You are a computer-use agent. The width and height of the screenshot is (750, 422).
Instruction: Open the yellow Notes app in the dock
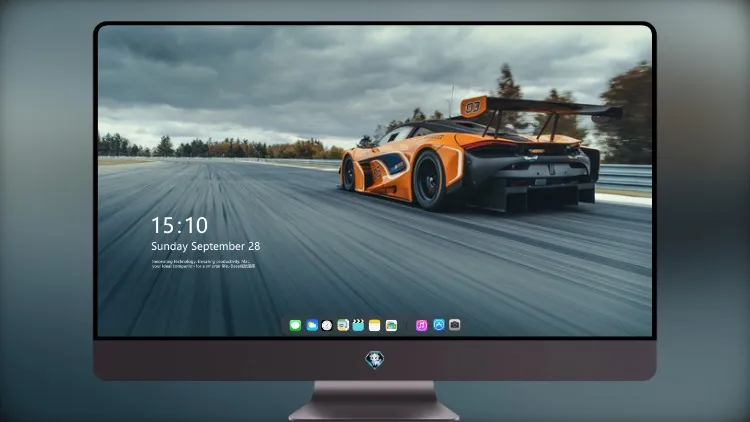(x=375, y=325)
